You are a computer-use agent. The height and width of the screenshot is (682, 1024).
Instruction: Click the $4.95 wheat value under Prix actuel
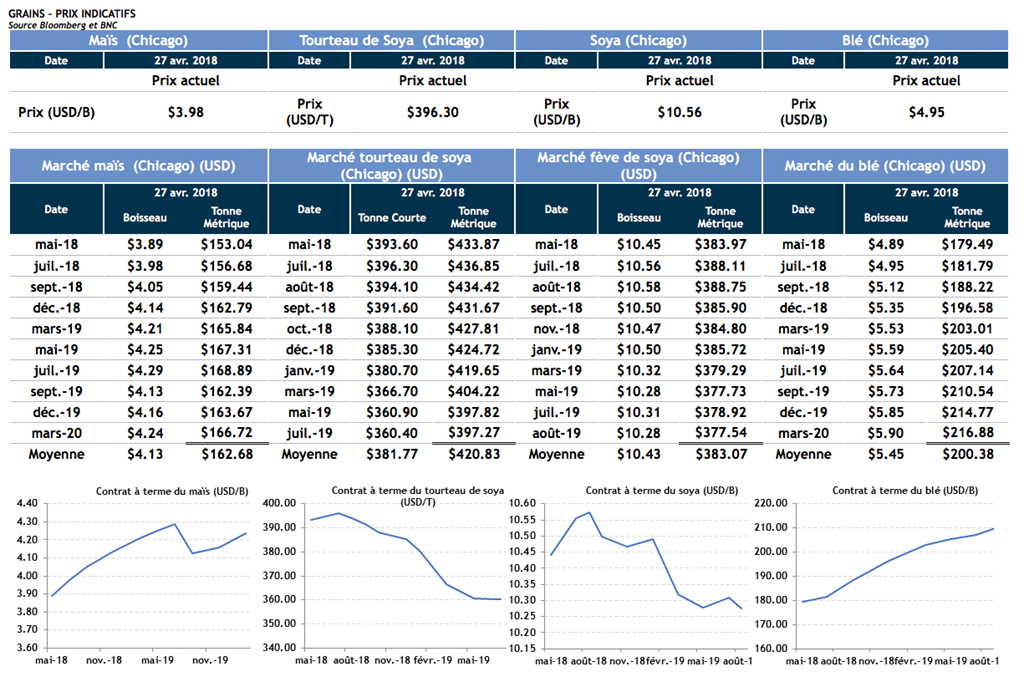tap(926, 112)
